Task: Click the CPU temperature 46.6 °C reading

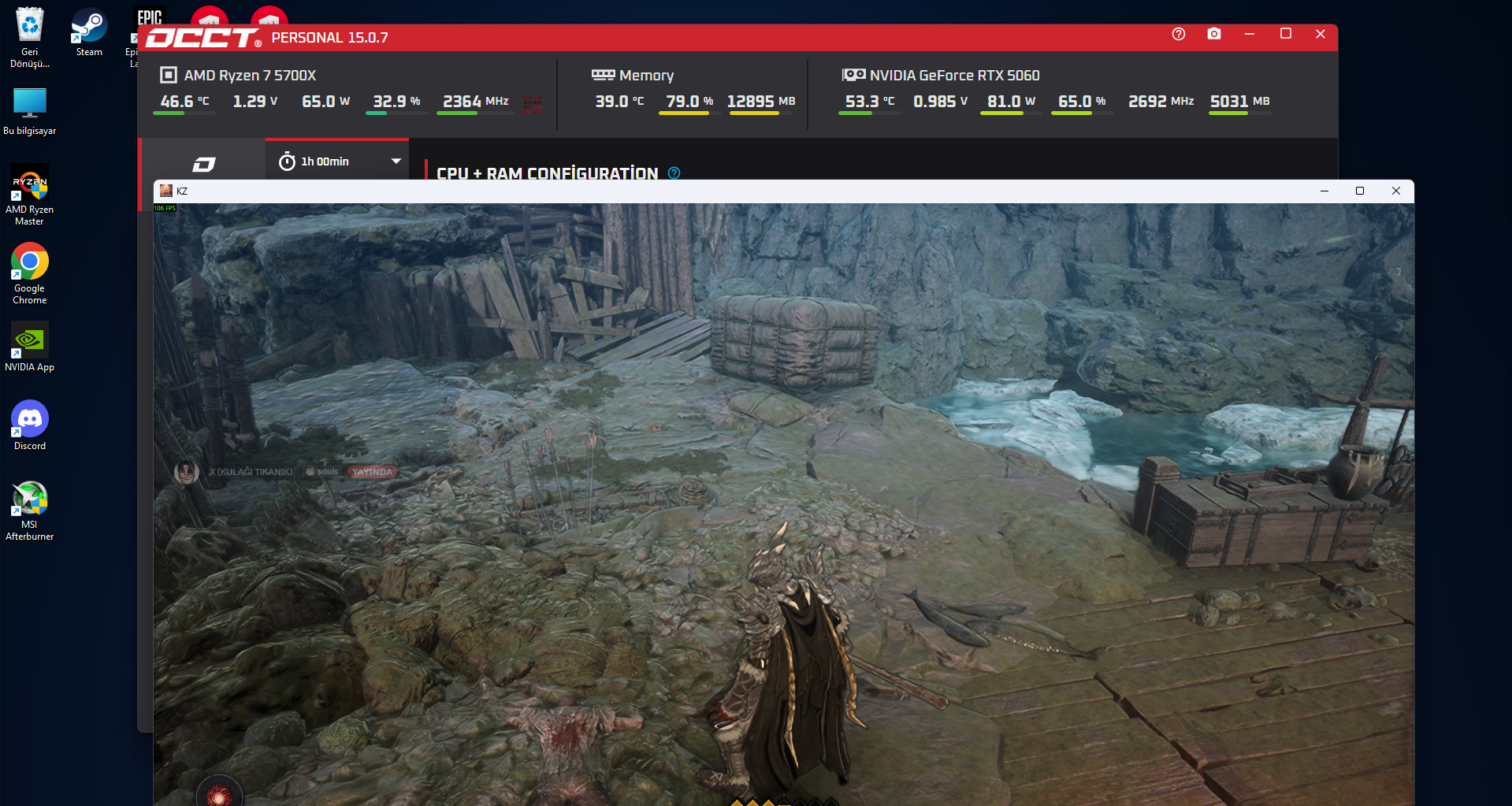Action: (185, 102)
